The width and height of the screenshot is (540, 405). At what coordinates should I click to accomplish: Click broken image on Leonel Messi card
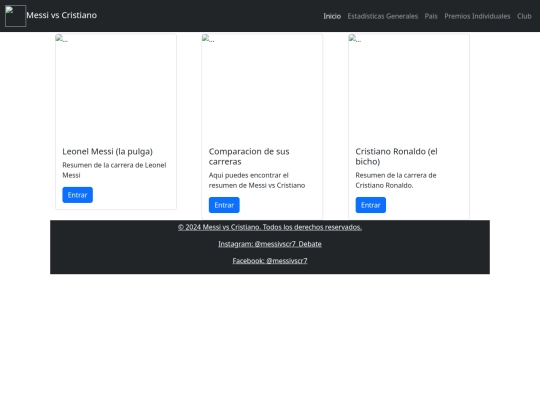(116, 87)
